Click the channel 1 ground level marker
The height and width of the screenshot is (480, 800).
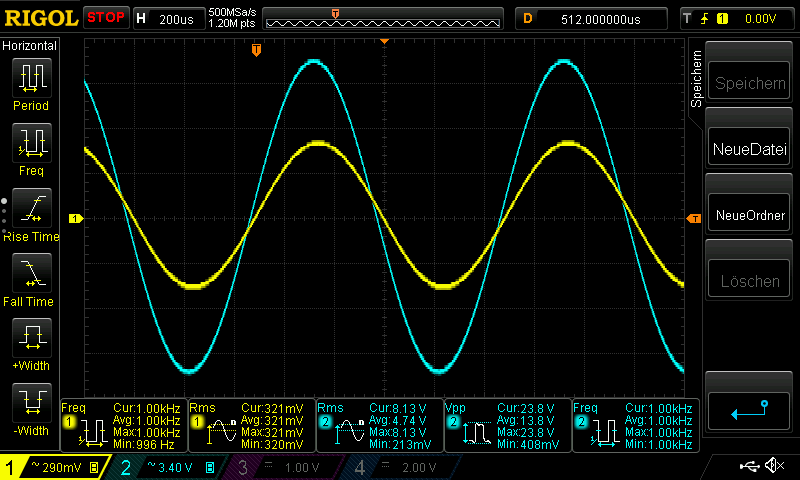click(x=76, y=218)
